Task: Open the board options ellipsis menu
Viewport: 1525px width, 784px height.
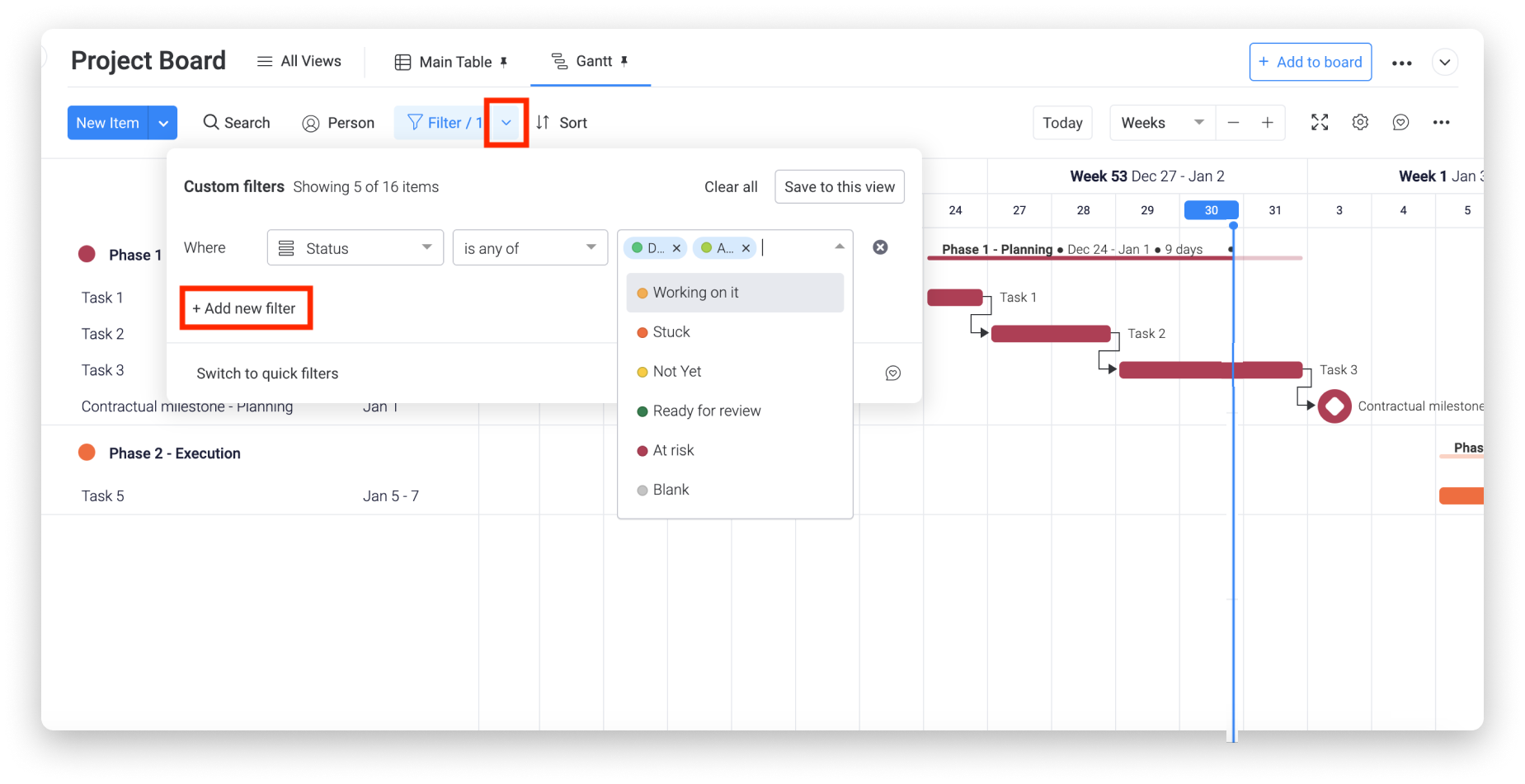Action: 1401,63
